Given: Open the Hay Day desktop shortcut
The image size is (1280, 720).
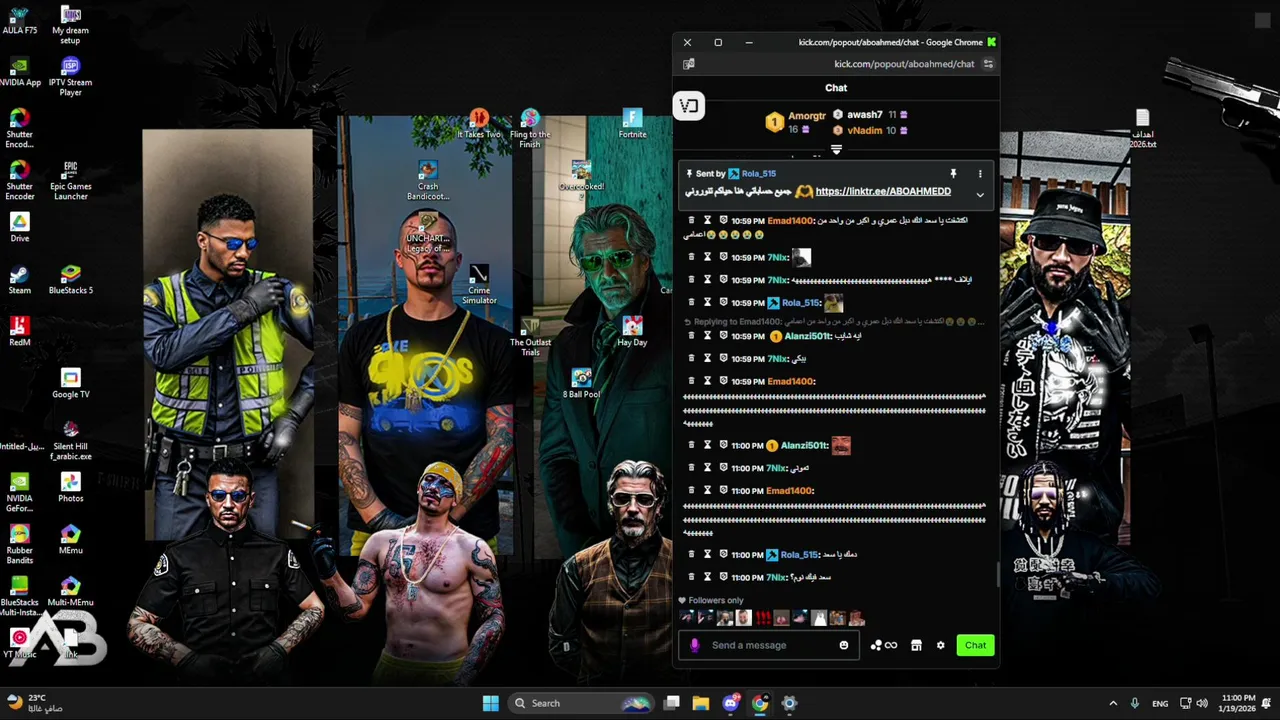Looking at the screenshot, I should tap(632, 330).
